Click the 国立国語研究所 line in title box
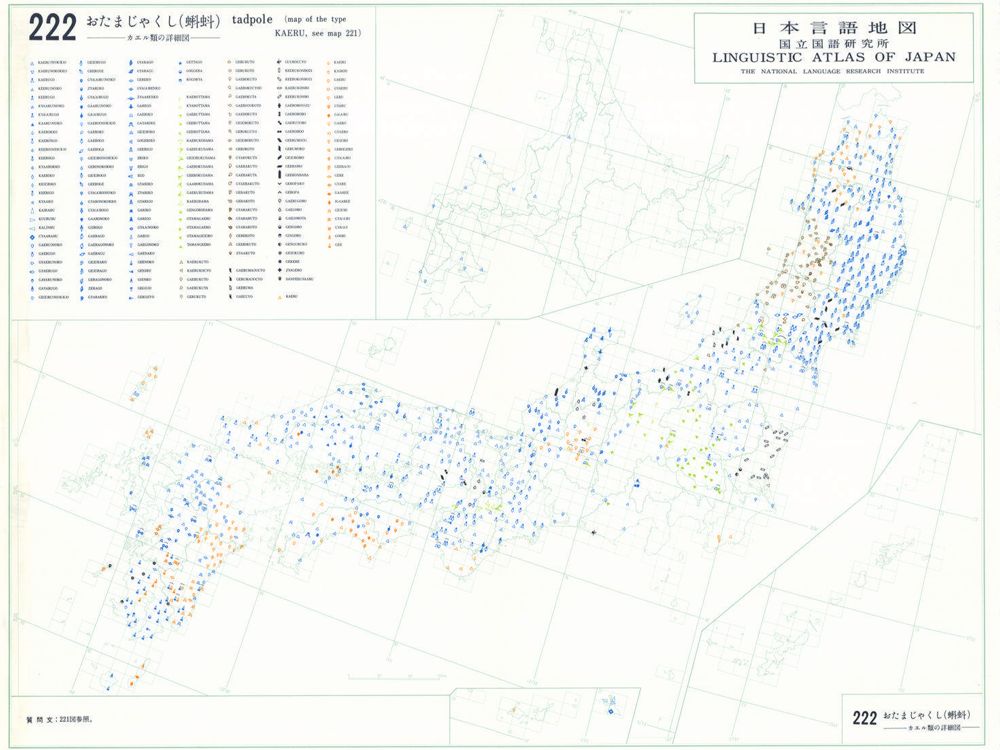The height and width of the screenshot is (750, 1000). (834, 44)
